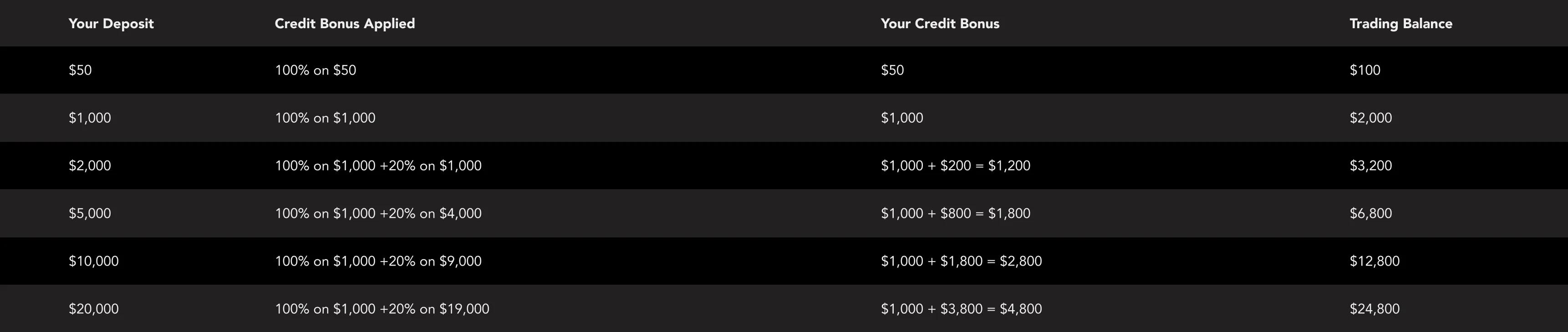Click the Credit Bonus Applied column header
The height and width of the screenshot is (332, 1568).
tap(345, 24)
